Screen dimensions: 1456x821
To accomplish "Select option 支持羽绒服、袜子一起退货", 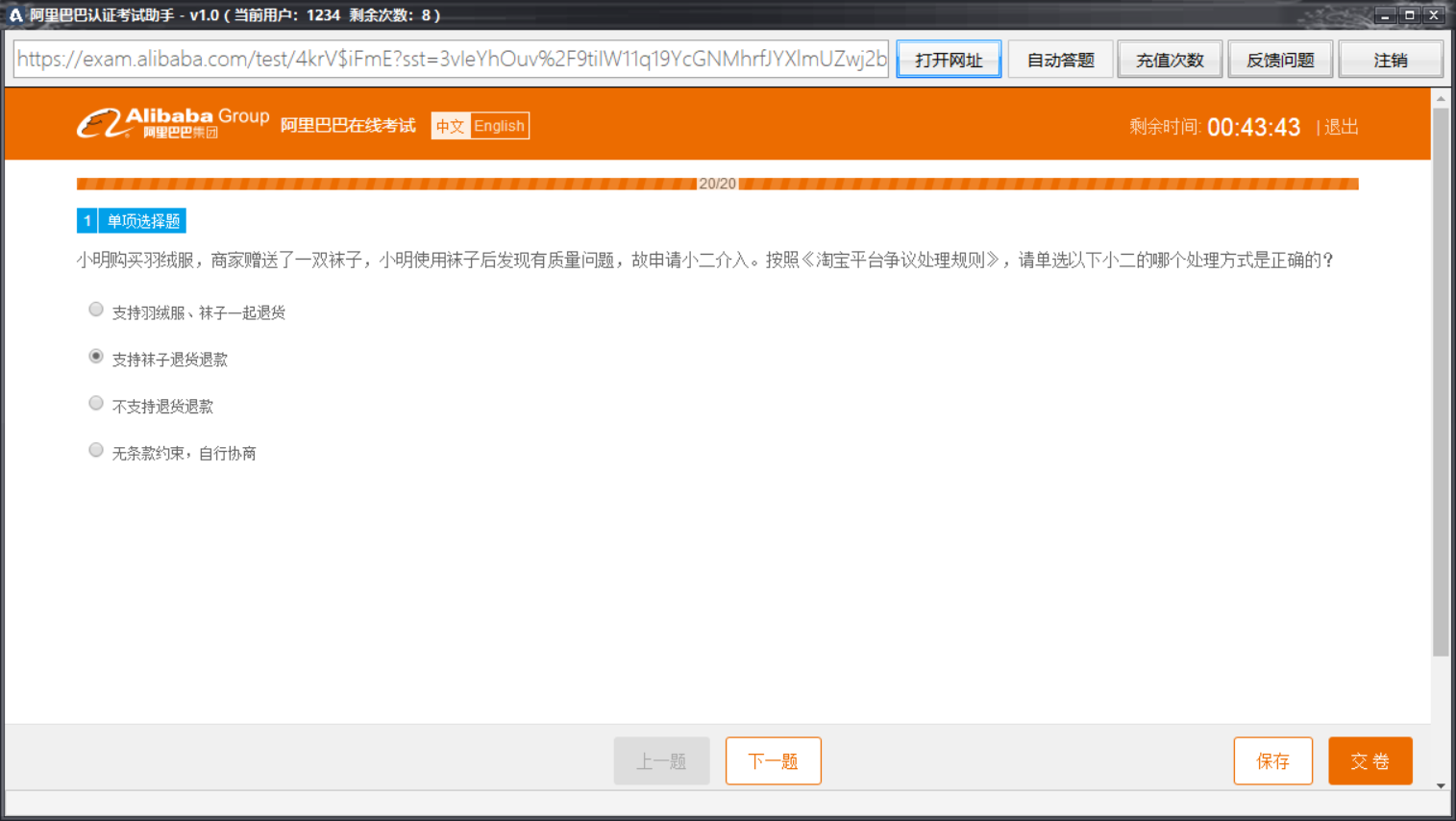I will tap(96, 310).
